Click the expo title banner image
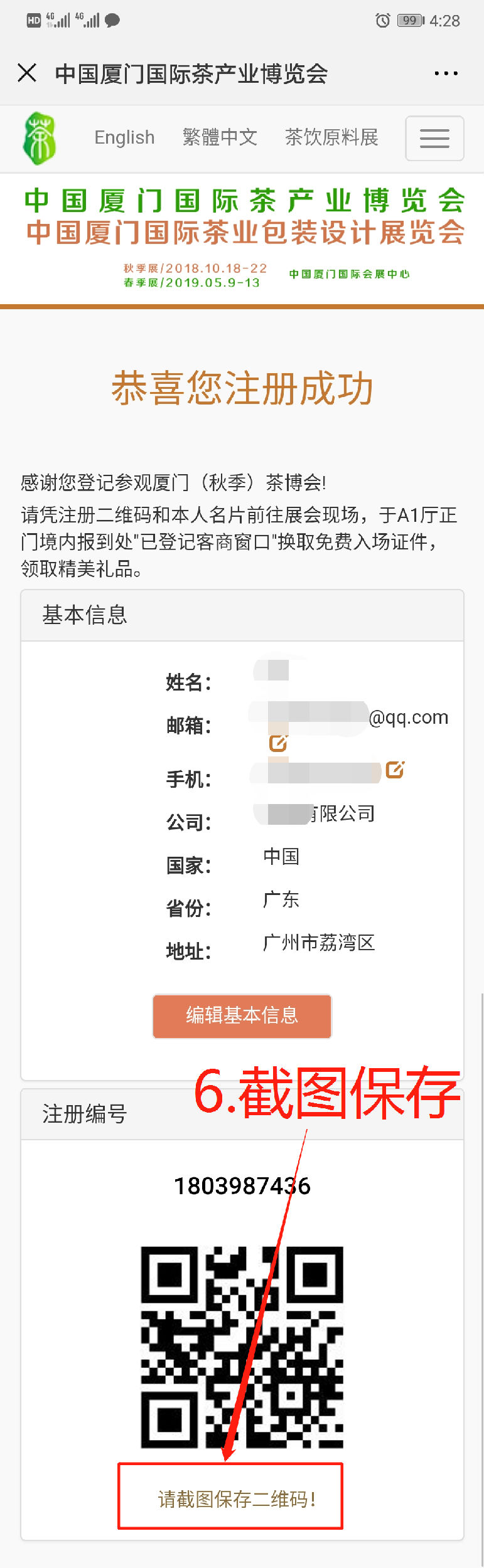 tap(242, 238)
